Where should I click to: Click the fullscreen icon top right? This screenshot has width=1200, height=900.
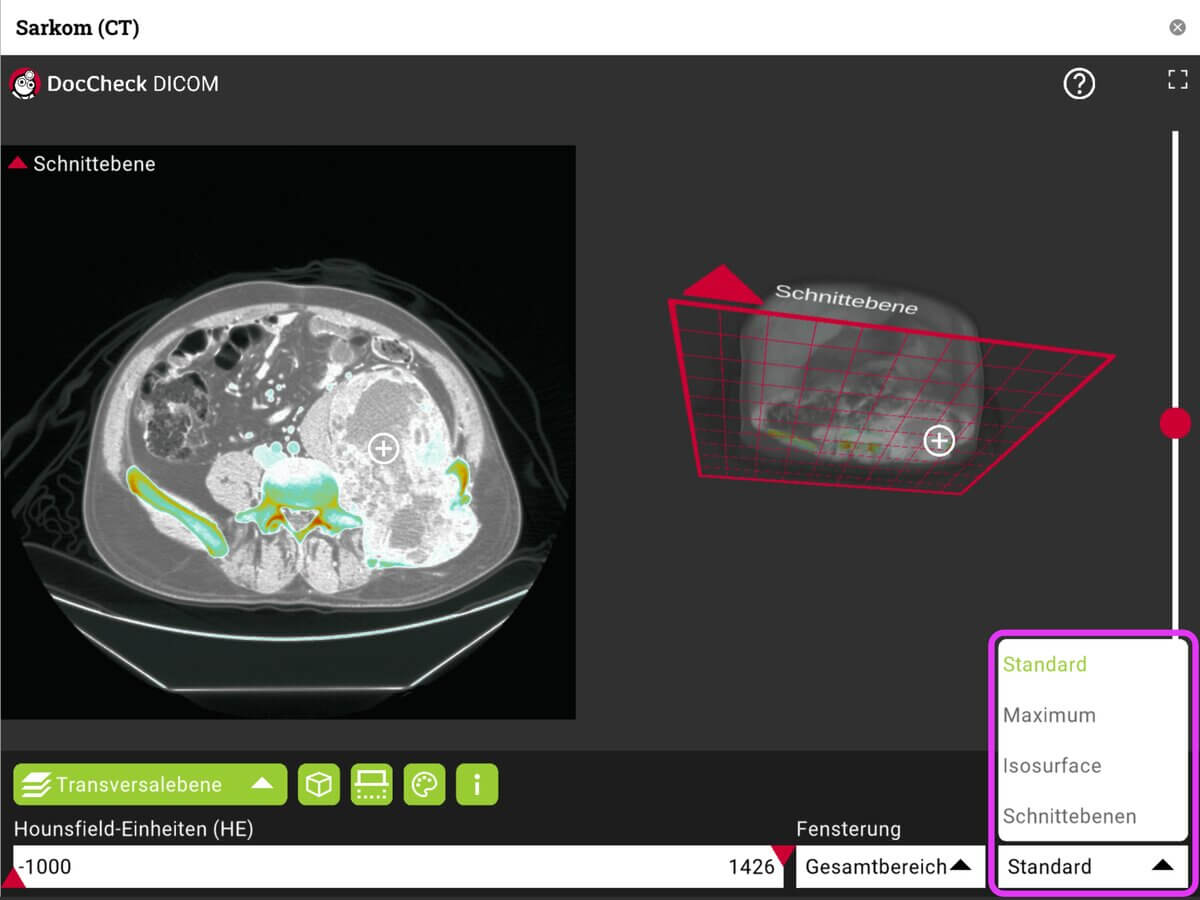click(x=1177, y=79)
